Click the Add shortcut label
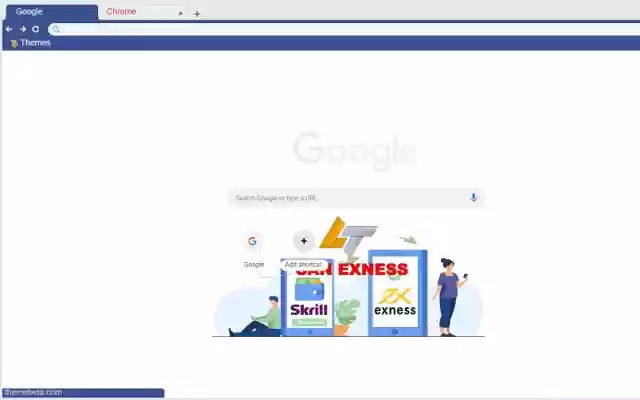 [x=303, y=264]
